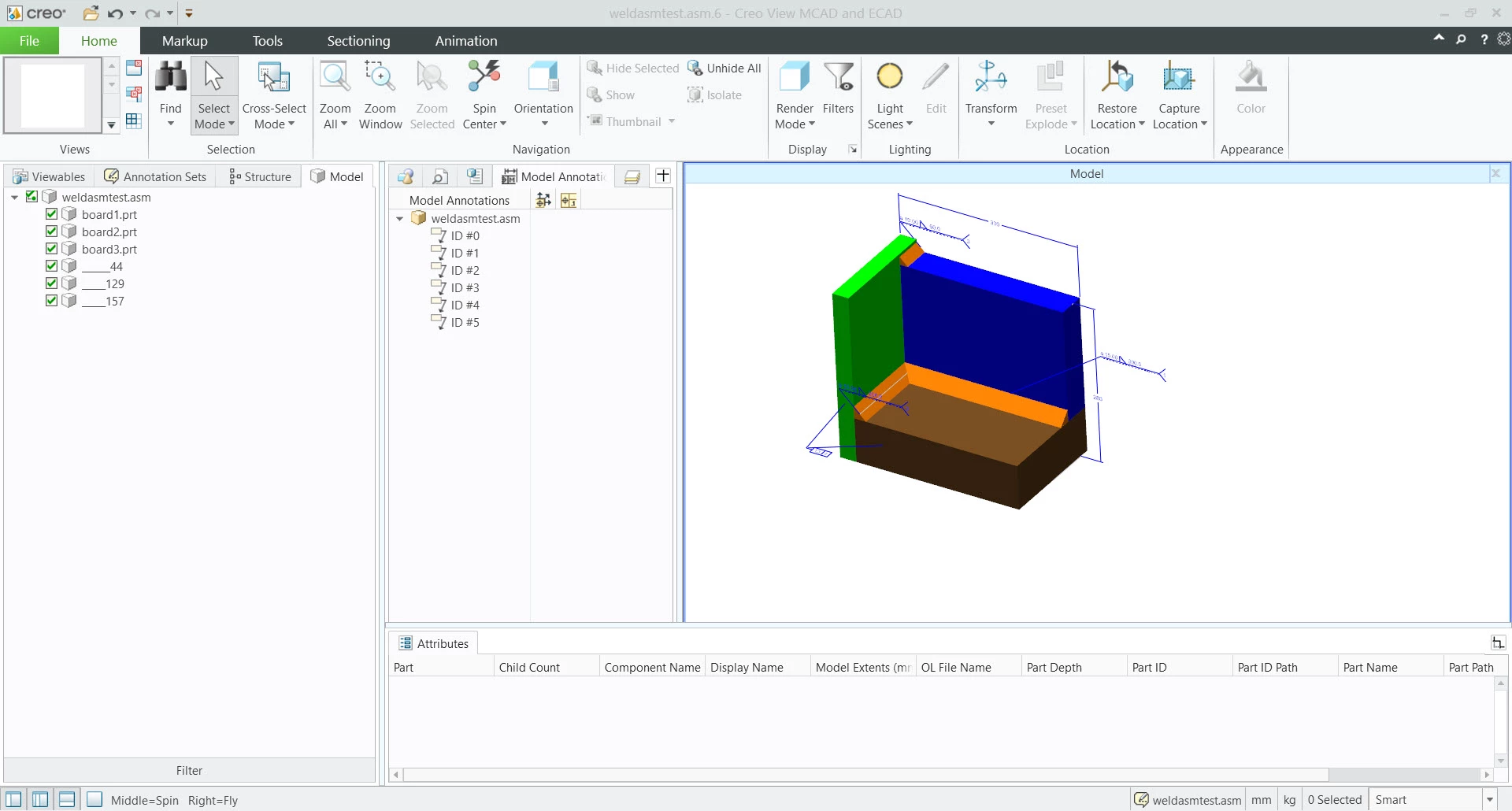Switch to the Structure tab

pyautogui.click(x=260, y=176)
